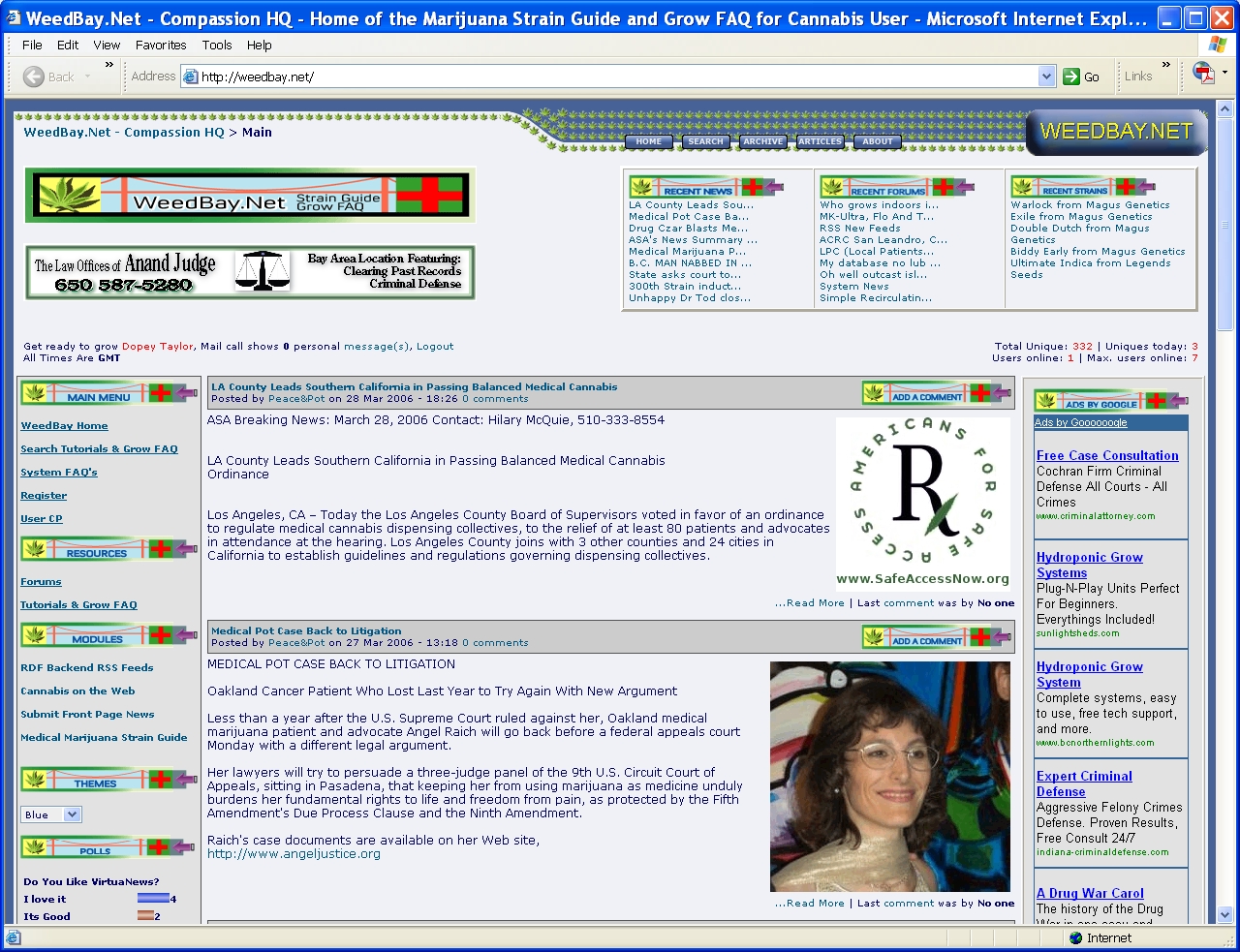The height and width of the screenshot is (952, 1240).
Task: Click the page vertical scrollbar thumb
Action: [1225, 223]
